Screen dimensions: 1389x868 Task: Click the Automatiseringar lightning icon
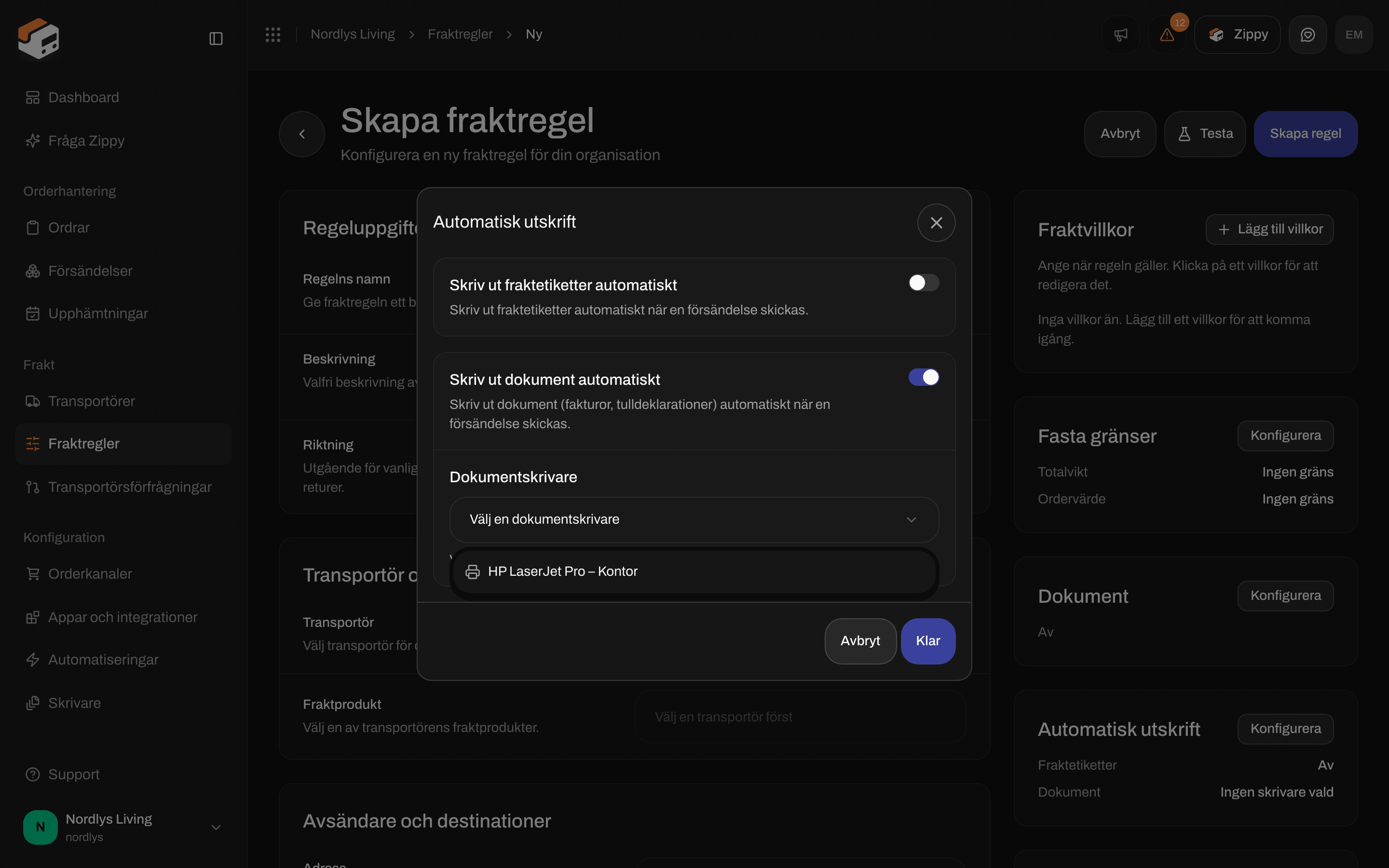[33, 660]
